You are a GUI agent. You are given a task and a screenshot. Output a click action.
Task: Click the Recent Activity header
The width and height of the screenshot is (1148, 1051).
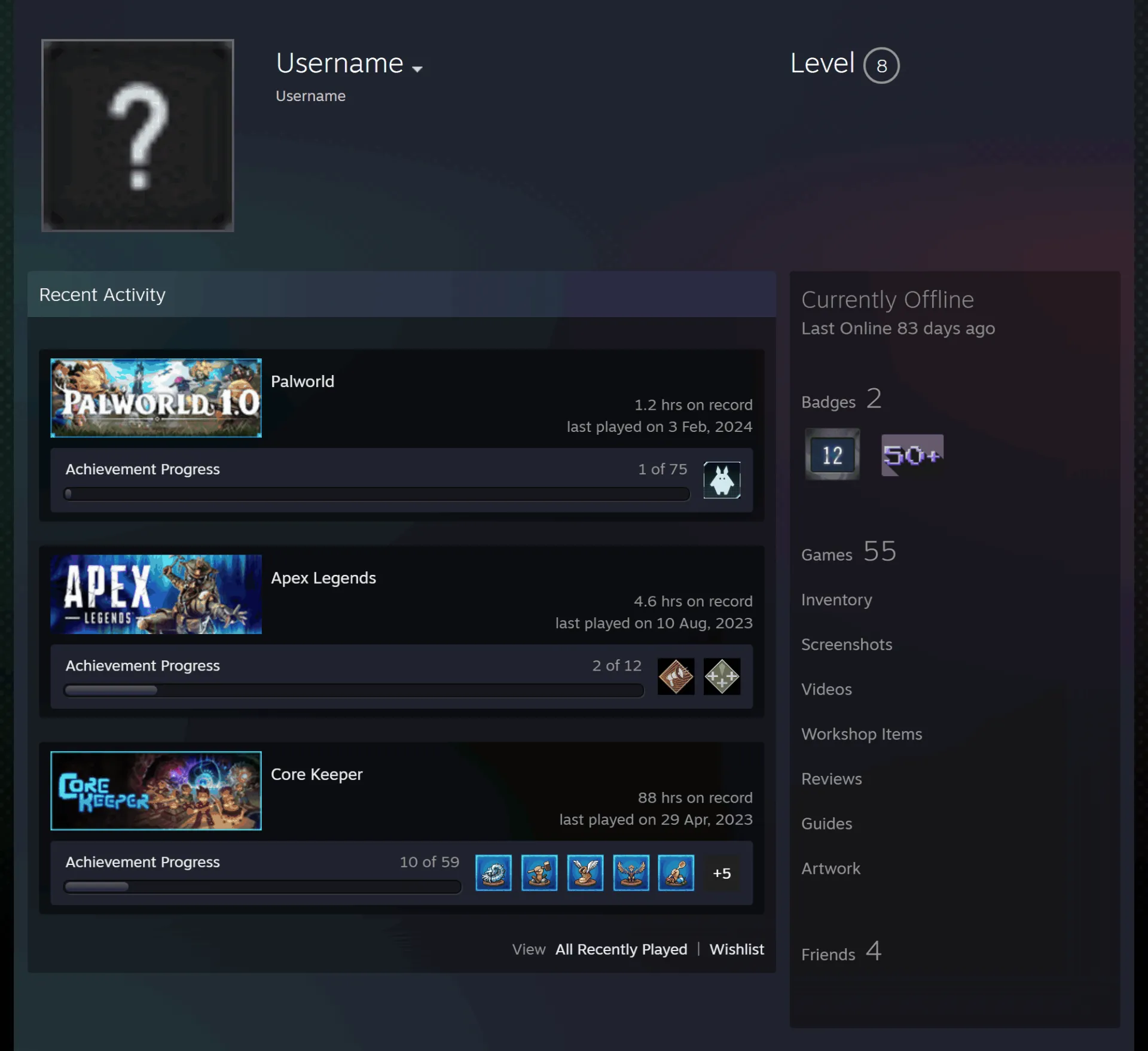point(402,294)
